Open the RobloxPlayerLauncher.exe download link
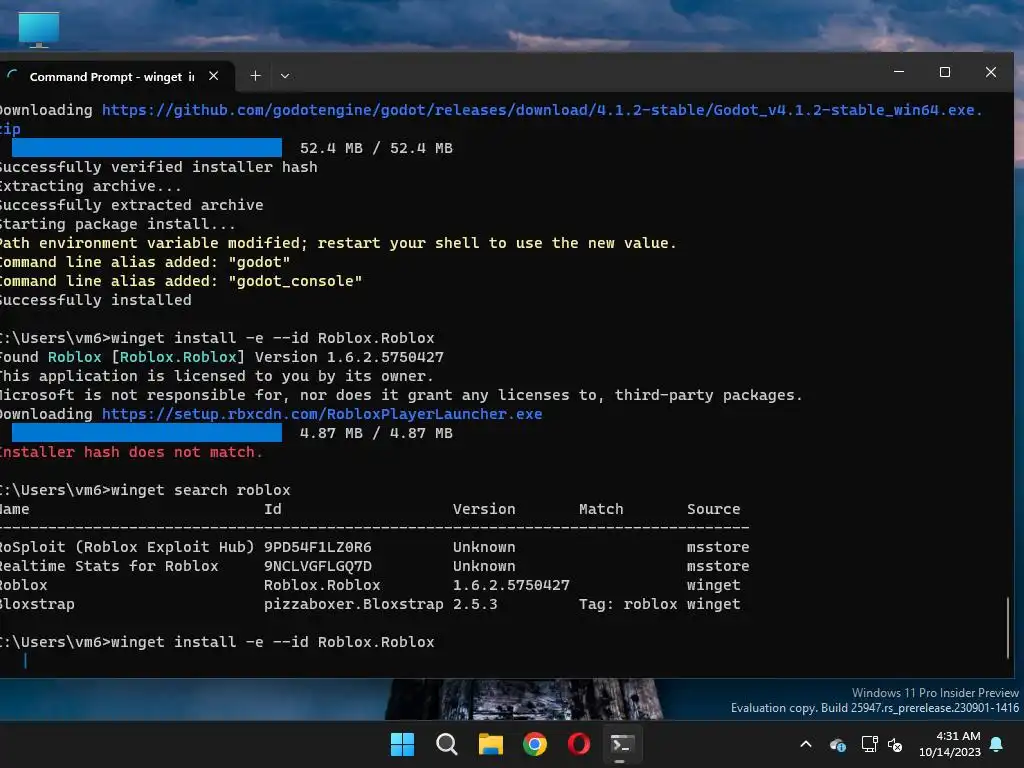The image size is (1024, 768). [x=322, y=414]
